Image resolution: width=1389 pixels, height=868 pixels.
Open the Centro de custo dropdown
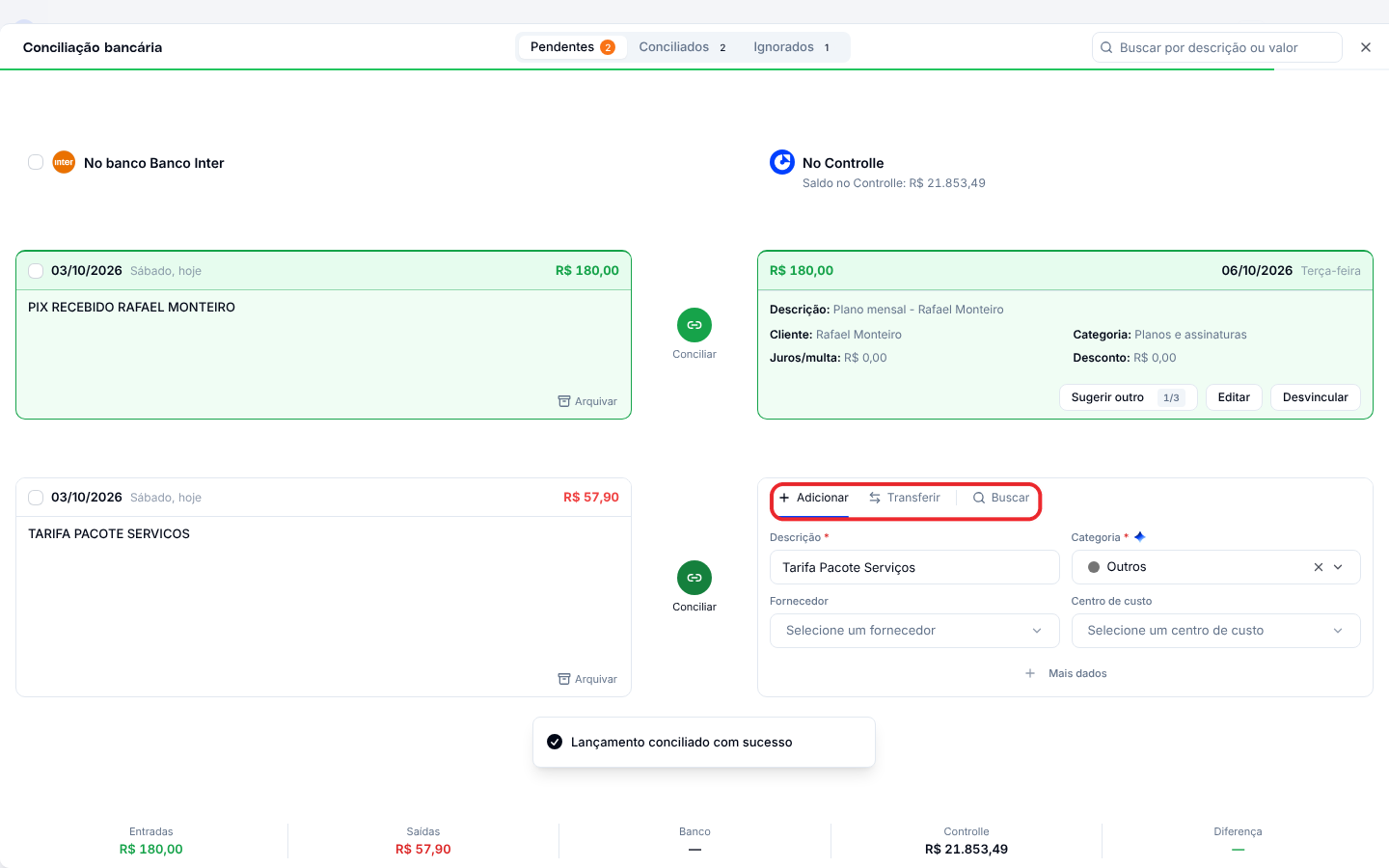click(x=1215, y=631)
